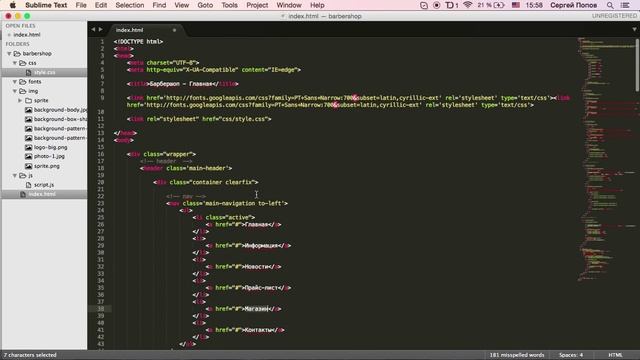Close the index.html tab
The height and width of the screenshot is (360, 640).
pyautogui.click(x=174, y=30)
